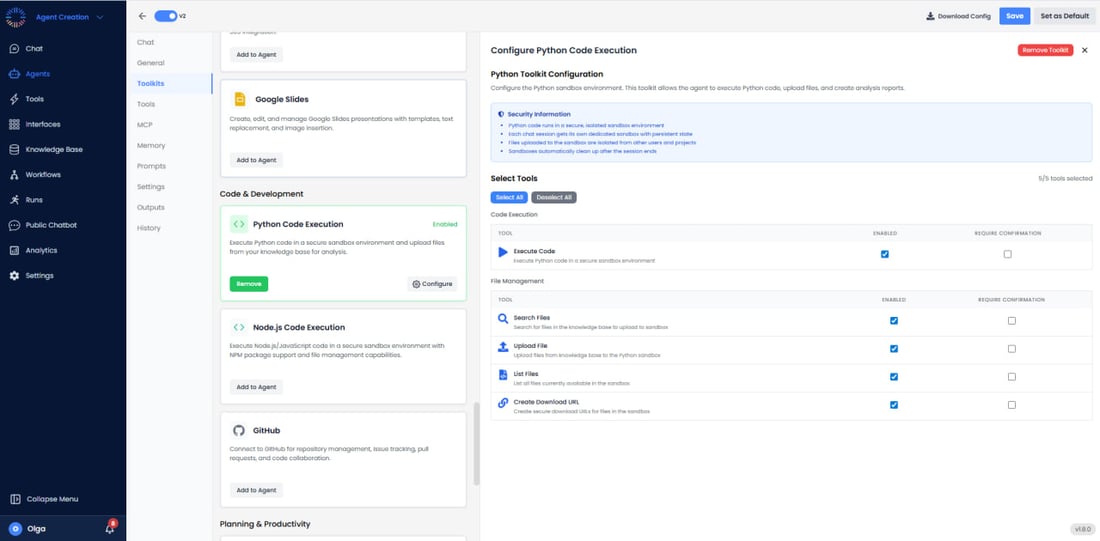The height and width of the screenshot is (541, 1100).
Task: Click the Search Files magnifier icon
Action: 503,319
